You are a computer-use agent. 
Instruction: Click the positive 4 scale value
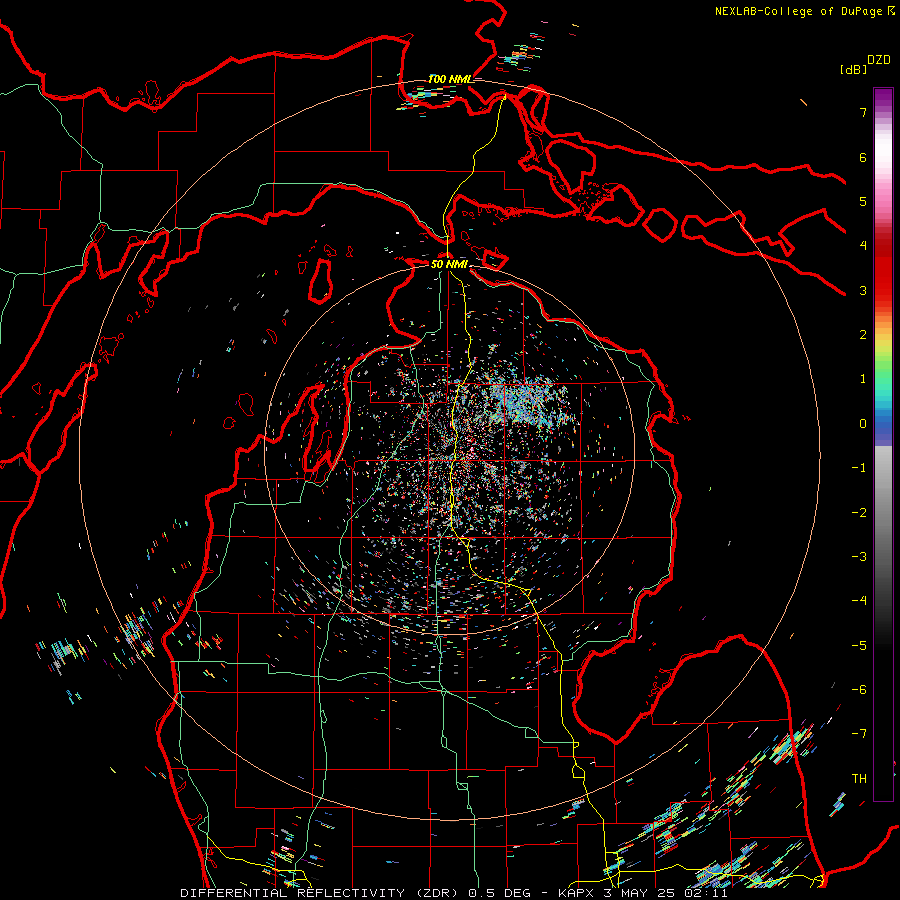[863, 246]
